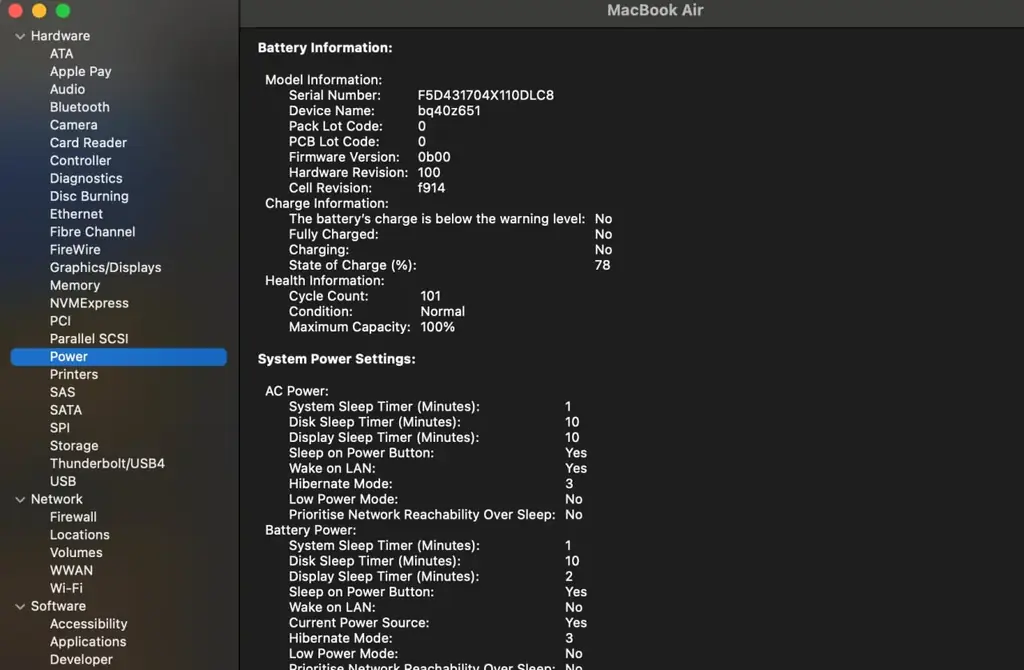1024x670 pixels.
Task: Click Hardware Revision value 100
Action: (428, 173)
